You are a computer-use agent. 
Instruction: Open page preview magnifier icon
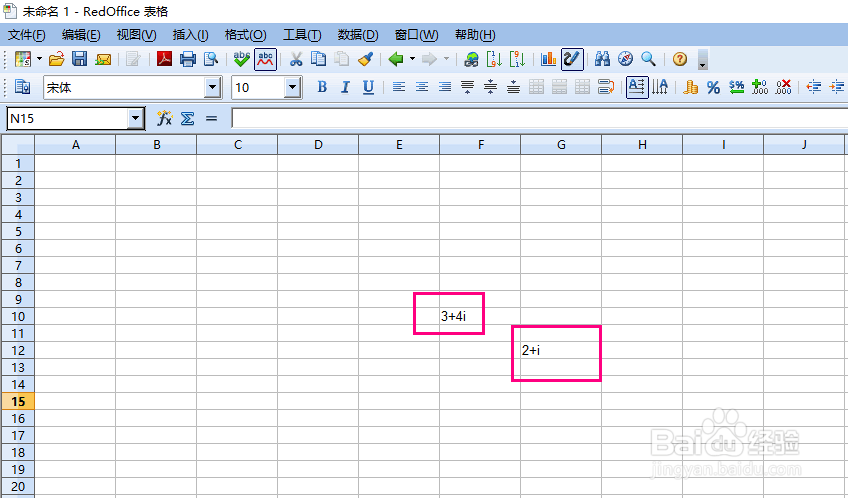click(210, 59)
